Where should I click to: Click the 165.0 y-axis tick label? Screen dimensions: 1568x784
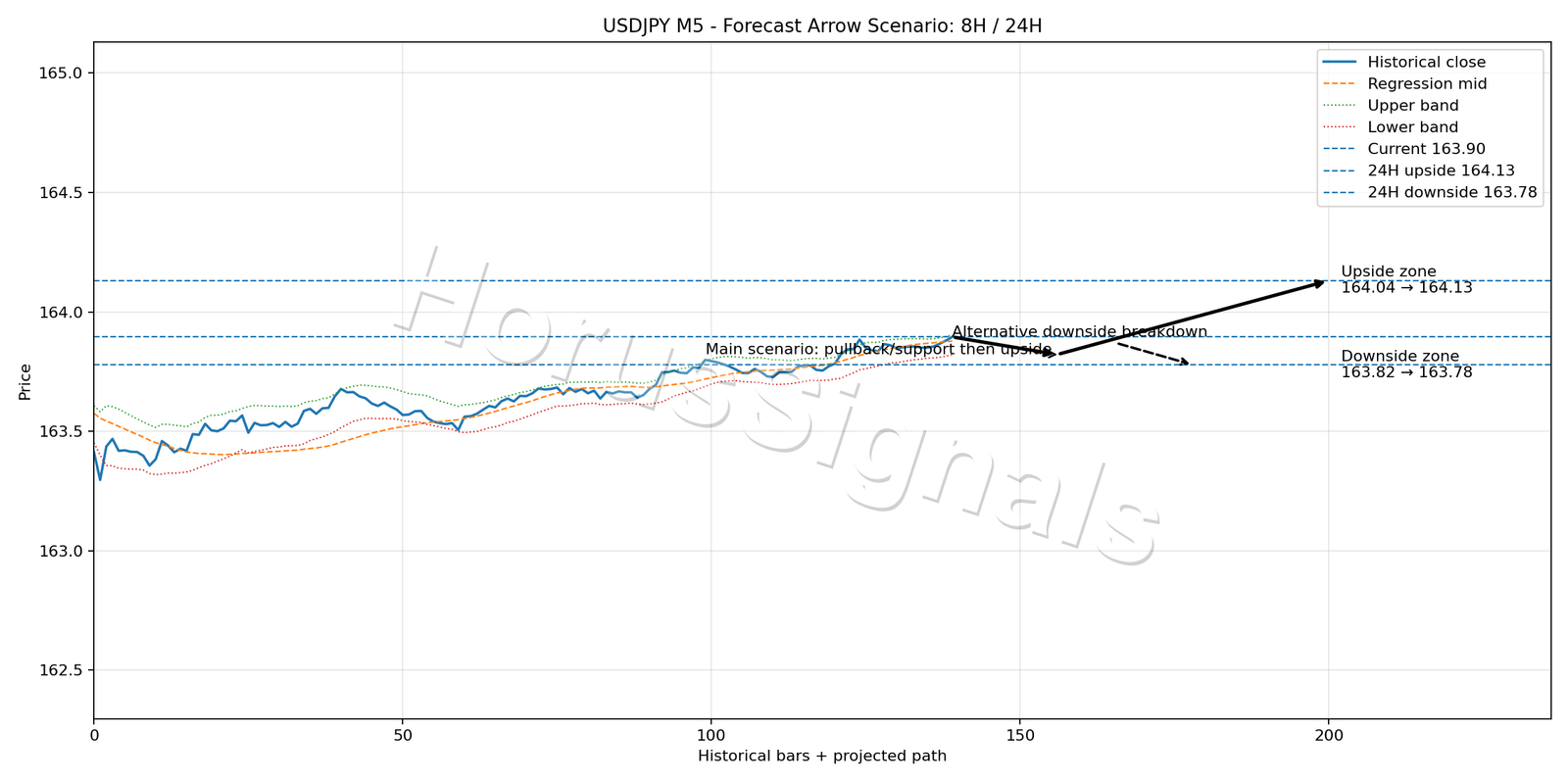click(x=63, y=73)
